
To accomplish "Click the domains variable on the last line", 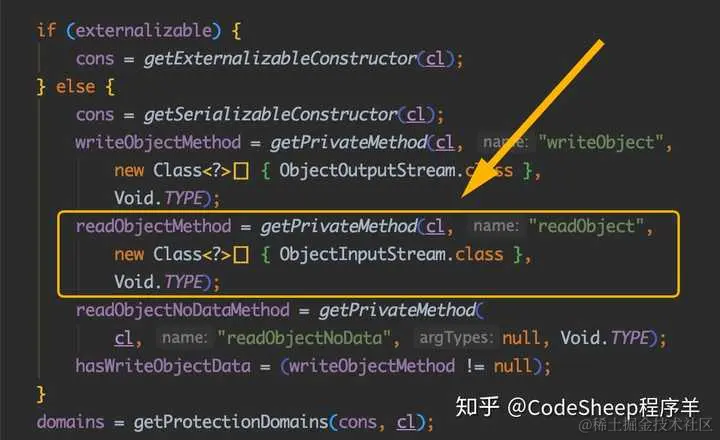I will tap(70, 422).
